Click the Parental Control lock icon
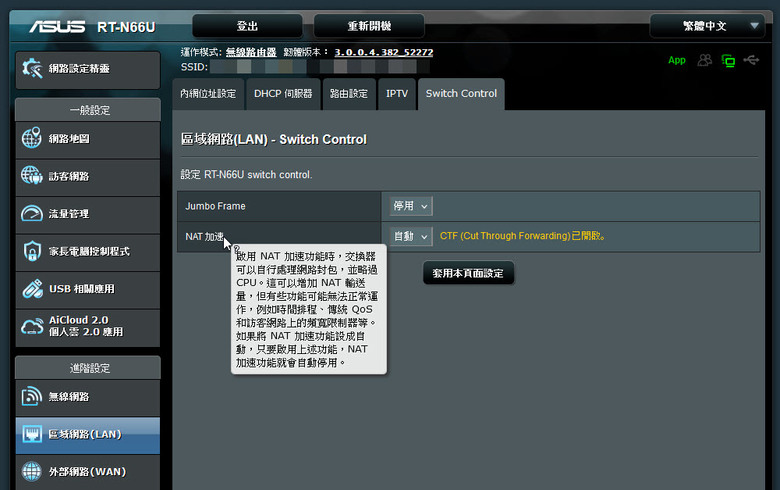780x490 pixels. click(32, 251)
